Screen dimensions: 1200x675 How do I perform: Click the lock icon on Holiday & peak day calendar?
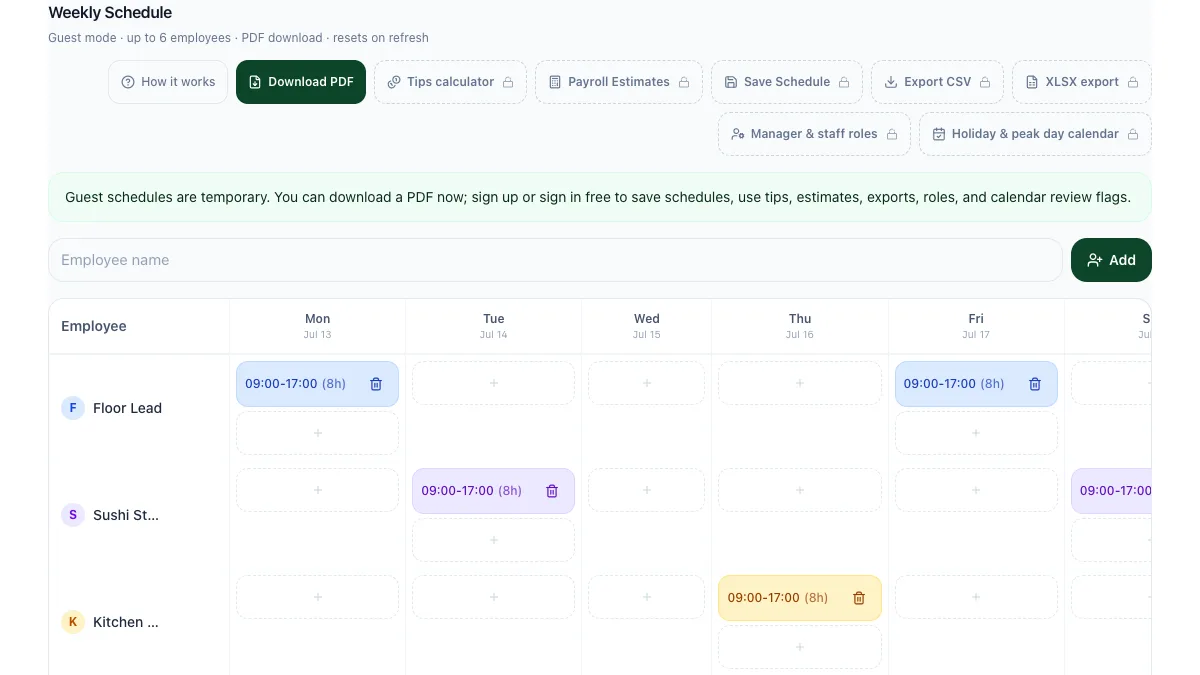(x=1133, y=134)
